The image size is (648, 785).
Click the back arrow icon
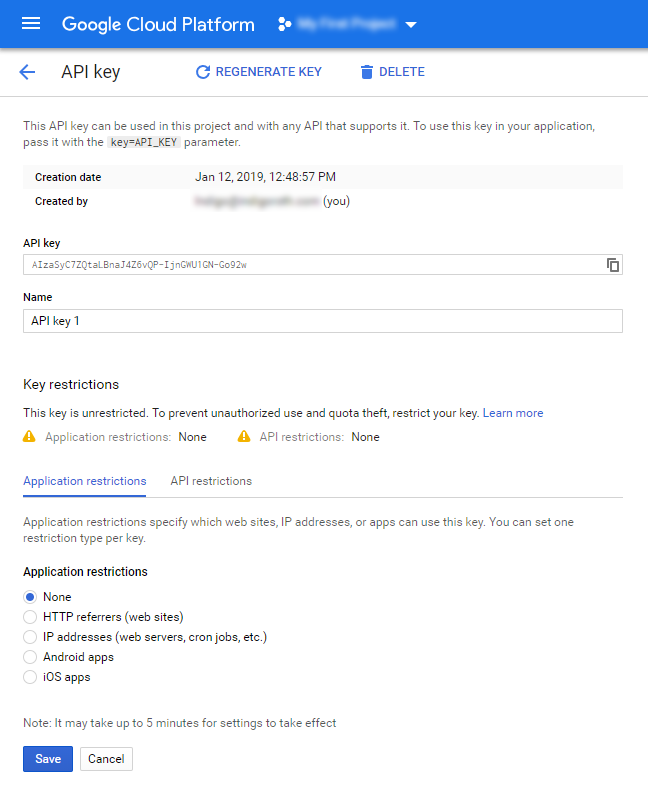[x=27, y=72]
